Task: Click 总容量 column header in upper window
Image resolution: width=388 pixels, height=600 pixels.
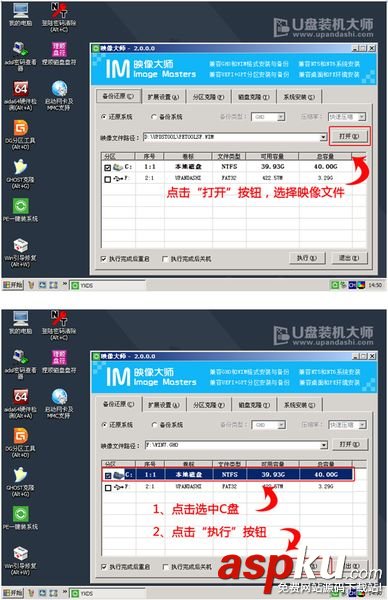Action: [325, 156]
